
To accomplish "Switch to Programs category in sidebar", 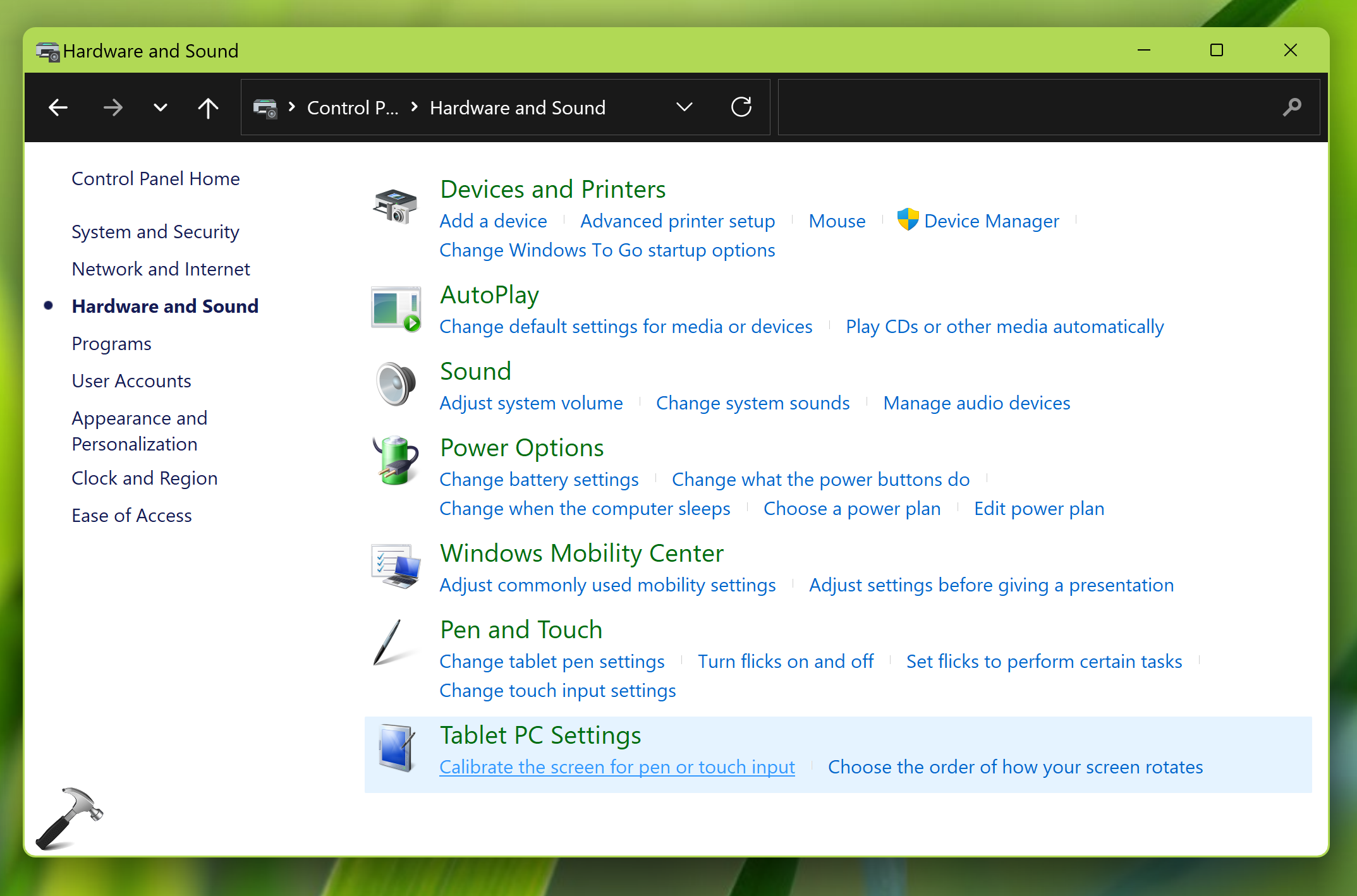I will point(111,344).
